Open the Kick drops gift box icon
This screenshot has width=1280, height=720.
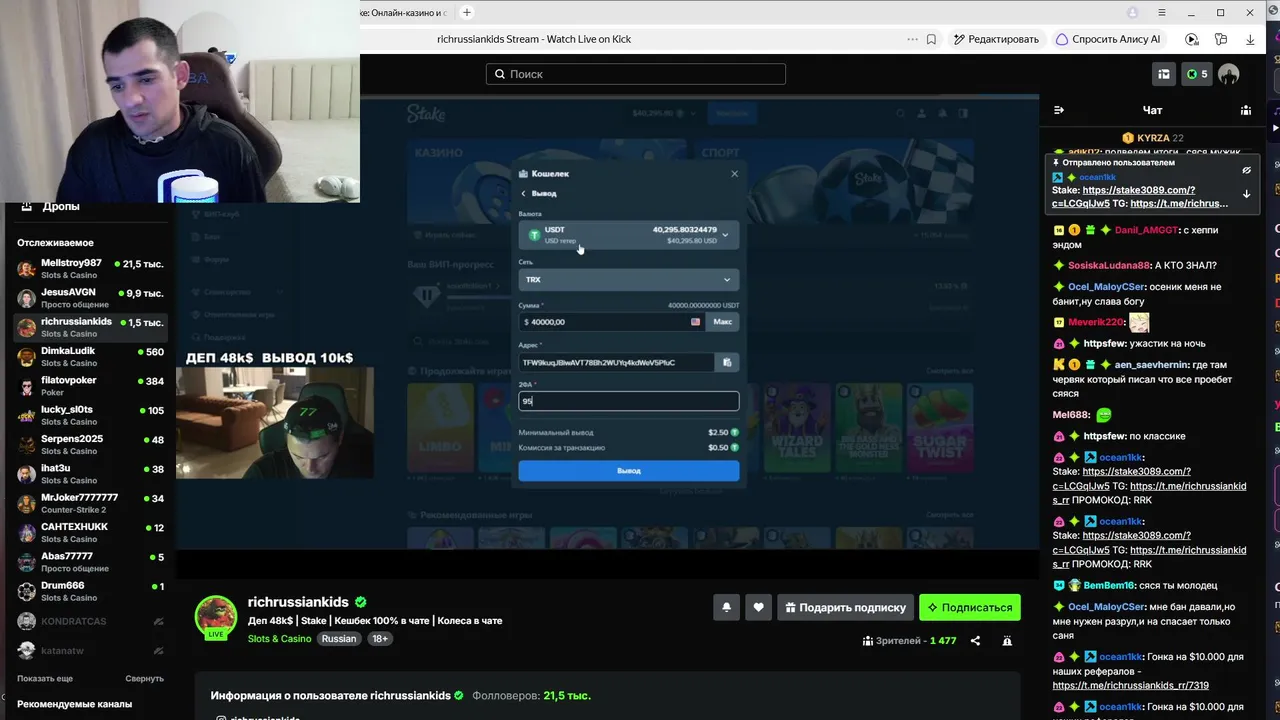point(1164,74)
